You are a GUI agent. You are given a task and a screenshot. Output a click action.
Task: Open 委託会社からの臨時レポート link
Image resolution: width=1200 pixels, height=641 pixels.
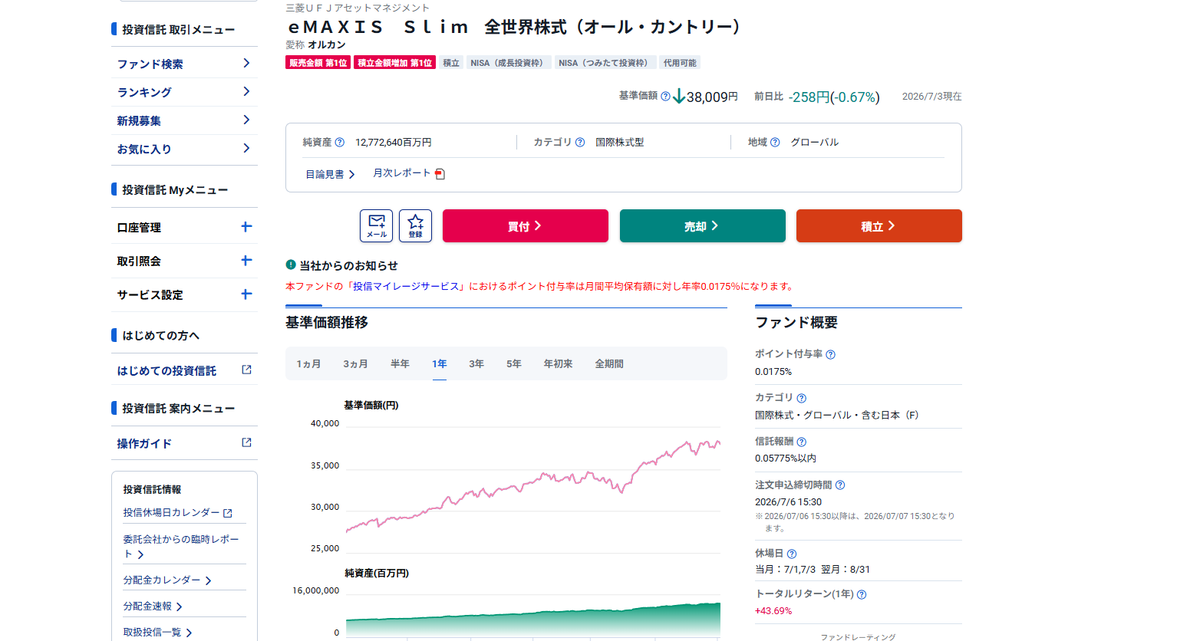pyautogui.click(x=181, y=546)
